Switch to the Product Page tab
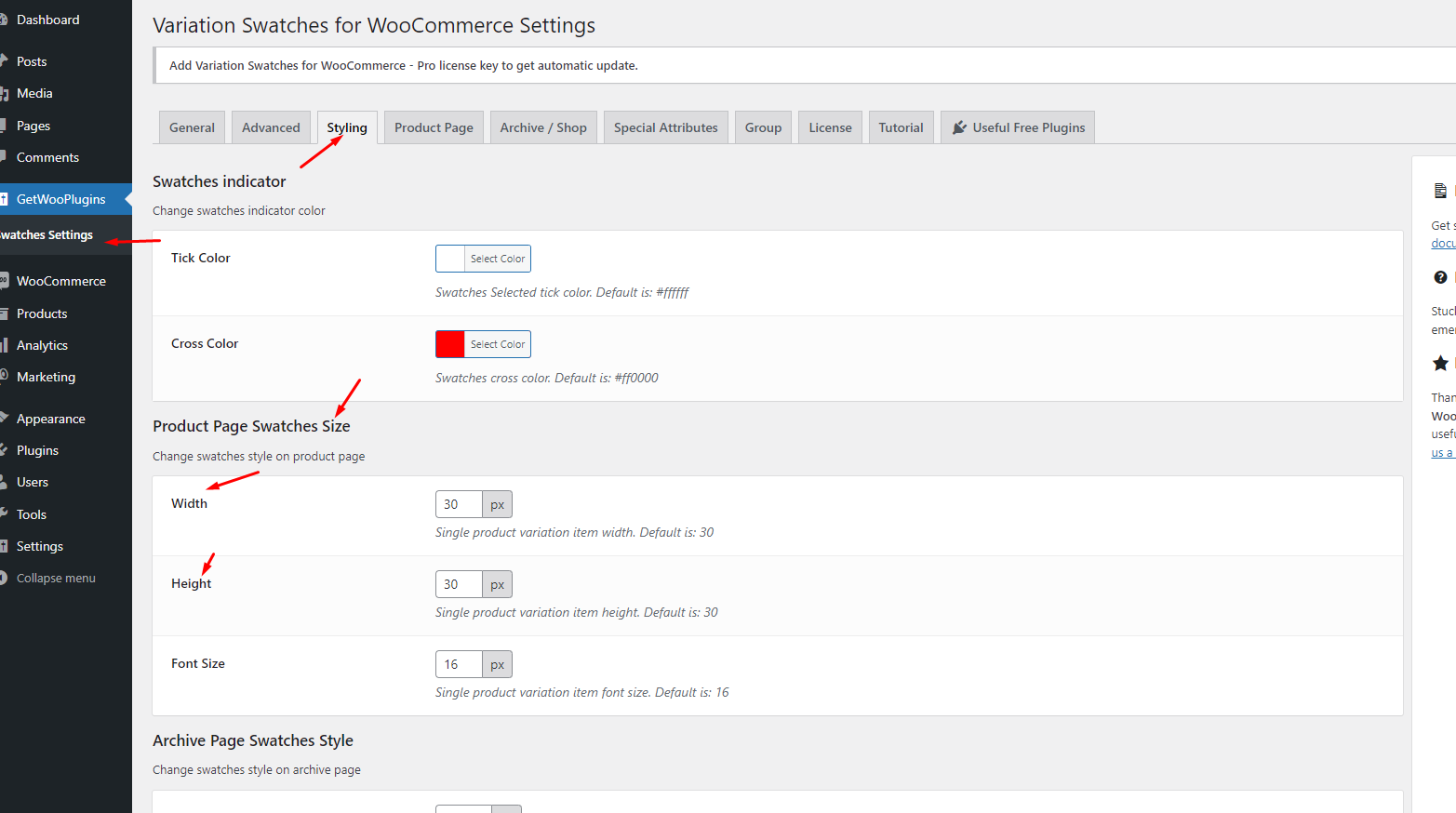 pyautogui.click(x=434, y=127)
